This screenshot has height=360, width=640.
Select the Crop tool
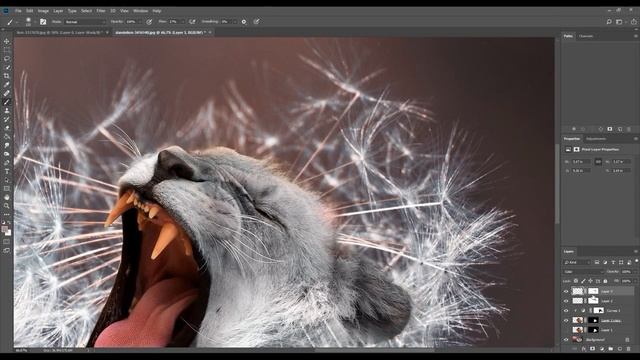click(x=7, y=76)
